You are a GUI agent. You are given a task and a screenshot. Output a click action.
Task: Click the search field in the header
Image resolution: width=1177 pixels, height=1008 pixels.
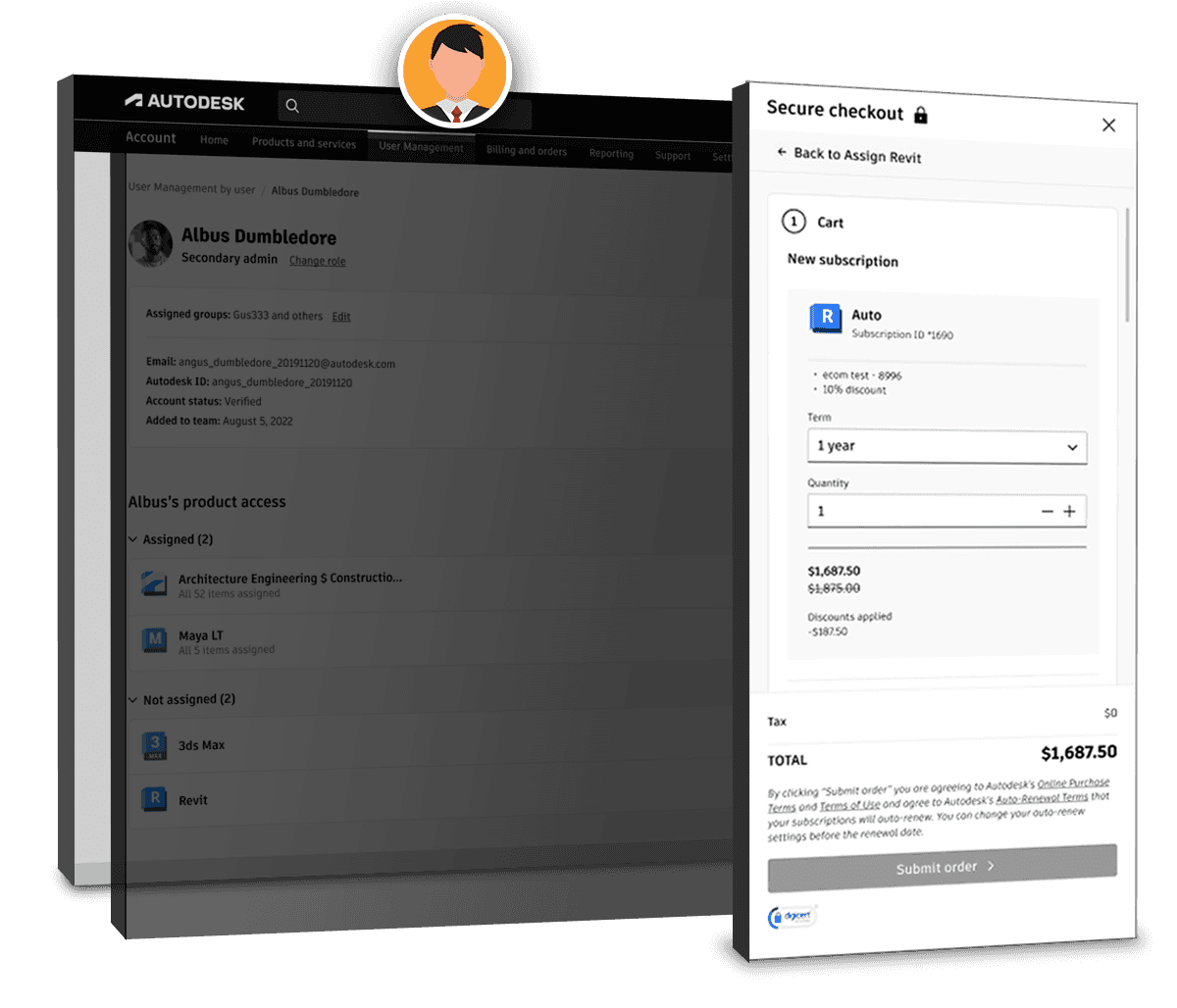(x=404, y=110)
